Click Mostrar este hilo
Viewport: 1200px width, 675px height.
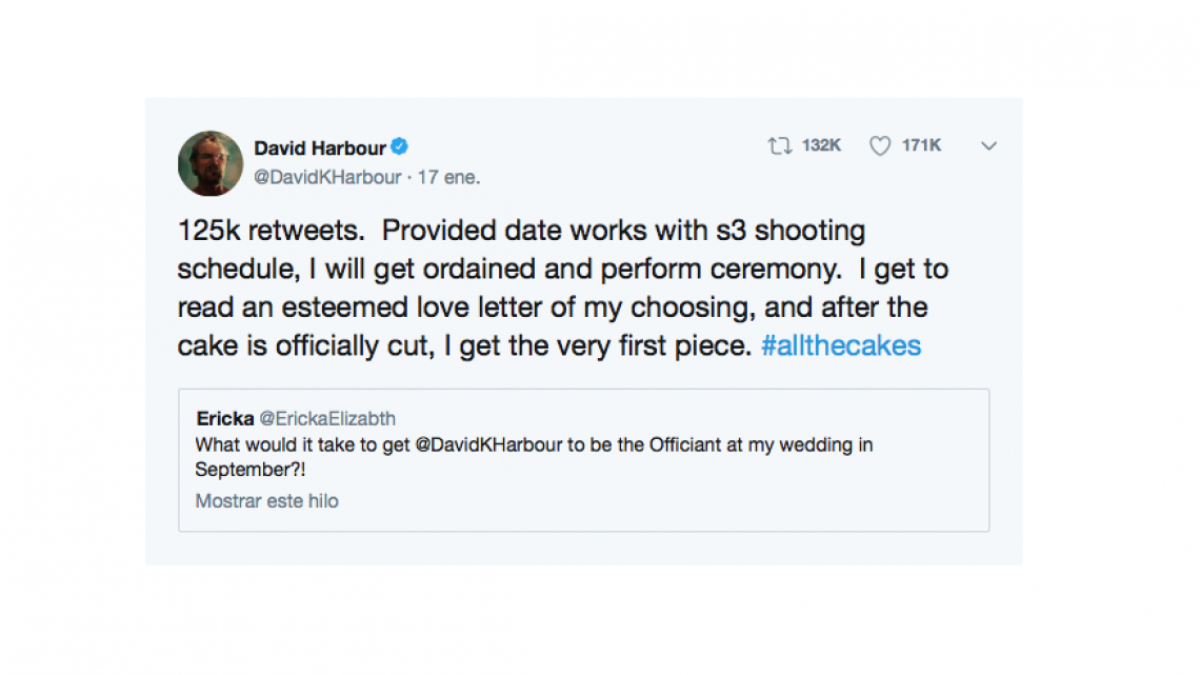[266, 501]
